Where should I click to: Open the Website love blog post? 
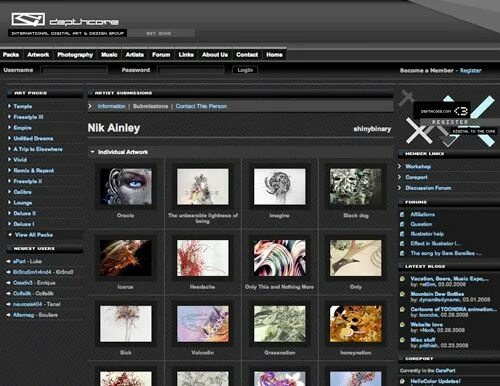426,324
